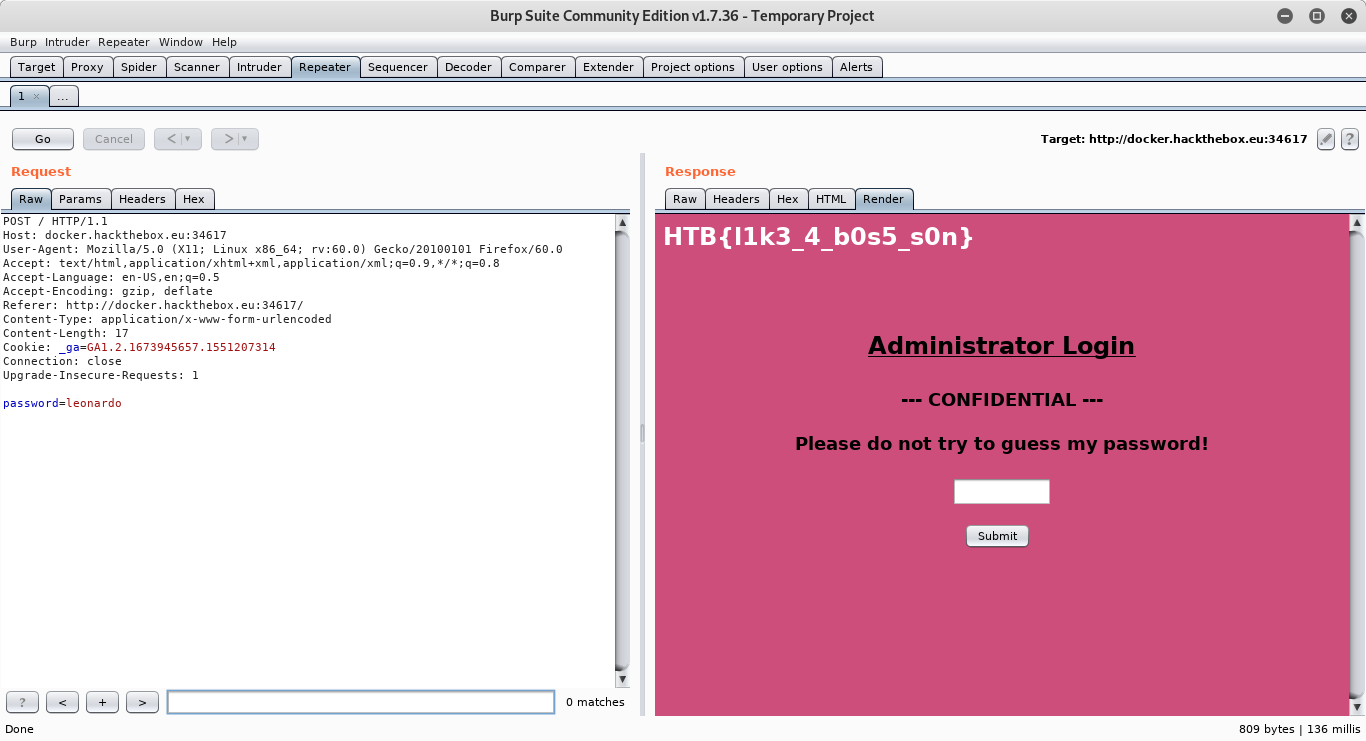
Task: Open history back dropdown arrow
Action: [187, 139]
